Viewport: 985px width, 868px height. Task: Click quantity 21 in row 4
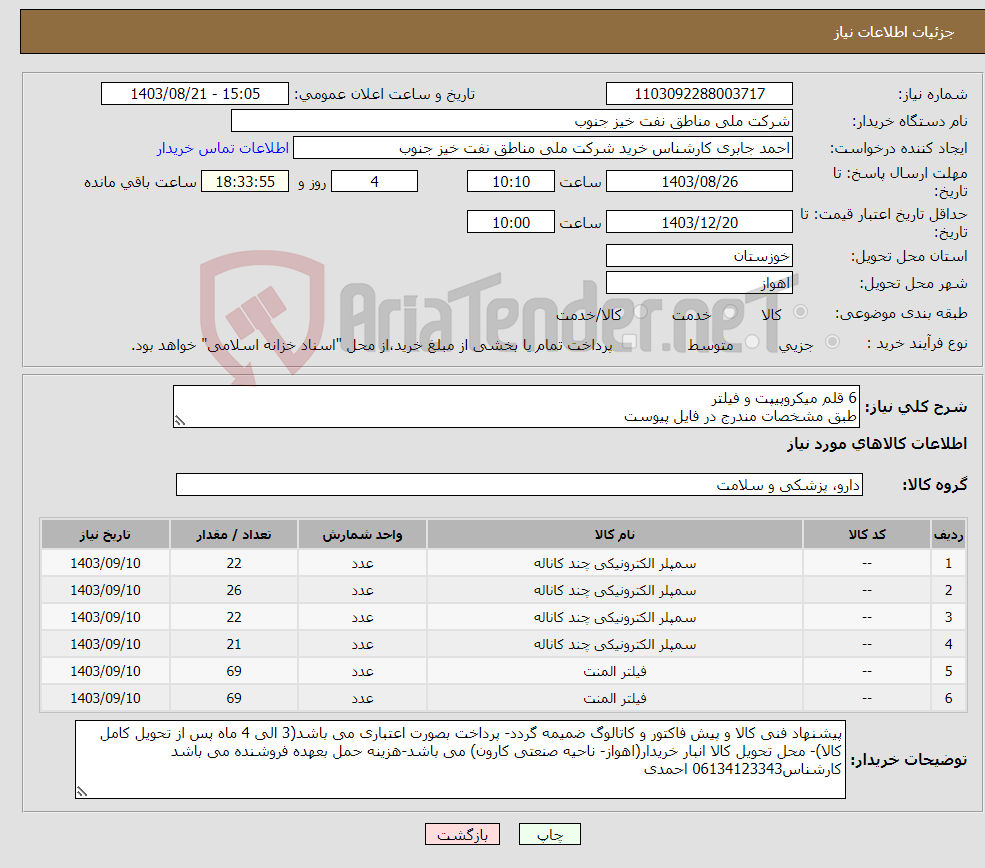pyautogui.click(x=234, y=644)
